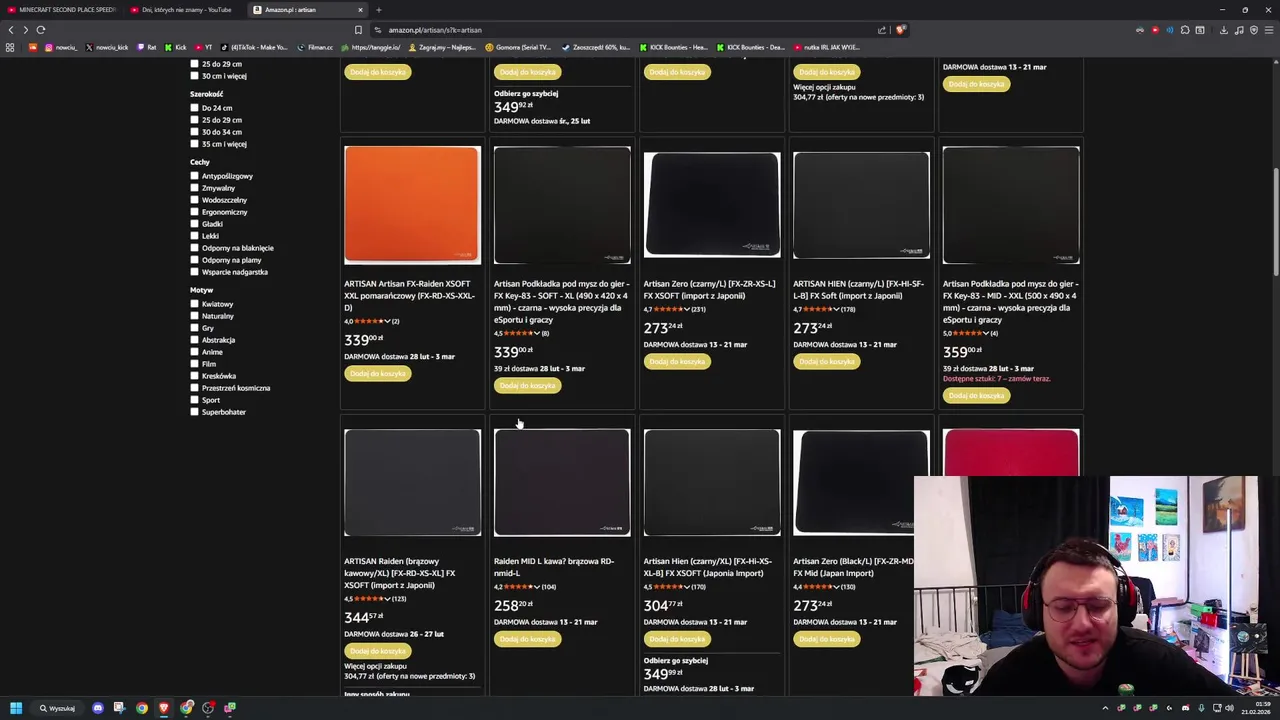Expand rating dropdown of FX-Raiden XSOFT XXL

click(387, 321)
